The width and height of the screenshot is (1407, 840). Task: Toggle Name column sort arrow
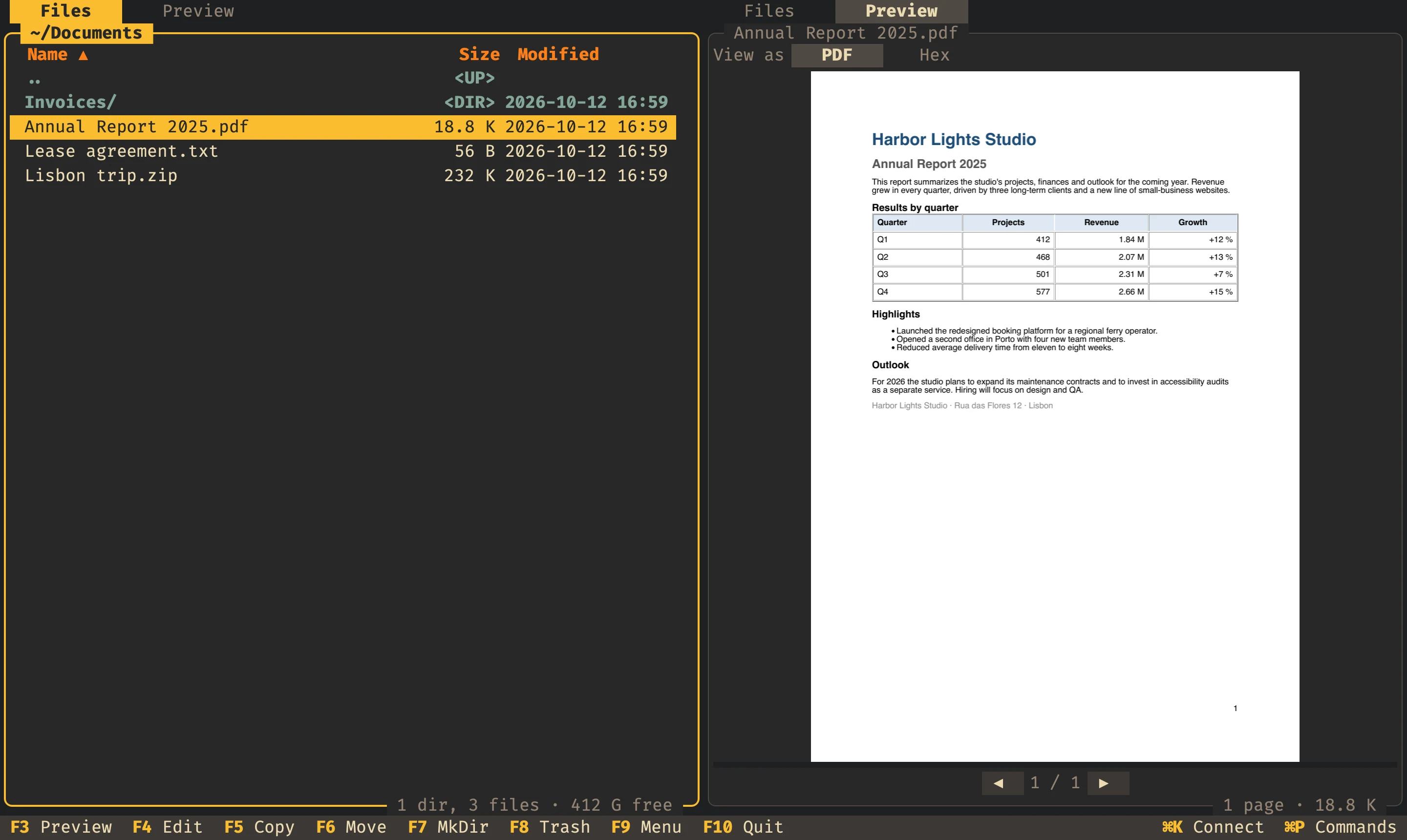83,55
